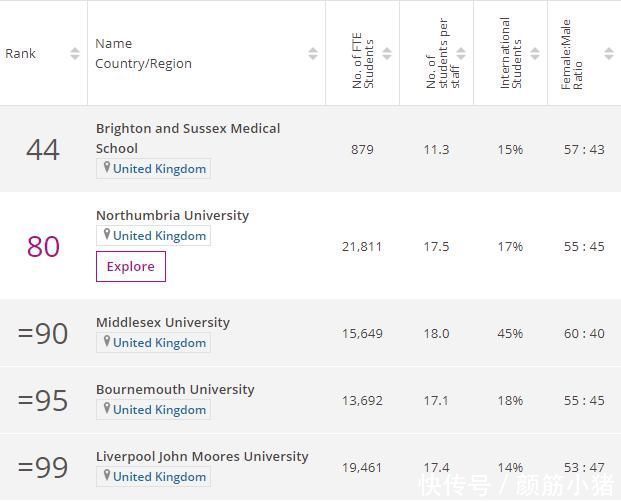
Task: Sort by Name Country/Region arrows
Action: coord(313,54)
